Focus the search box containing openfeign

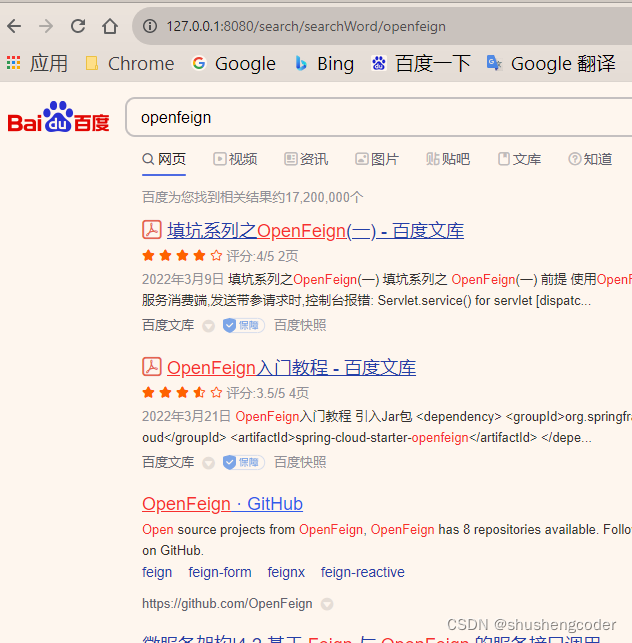(379, 117)
